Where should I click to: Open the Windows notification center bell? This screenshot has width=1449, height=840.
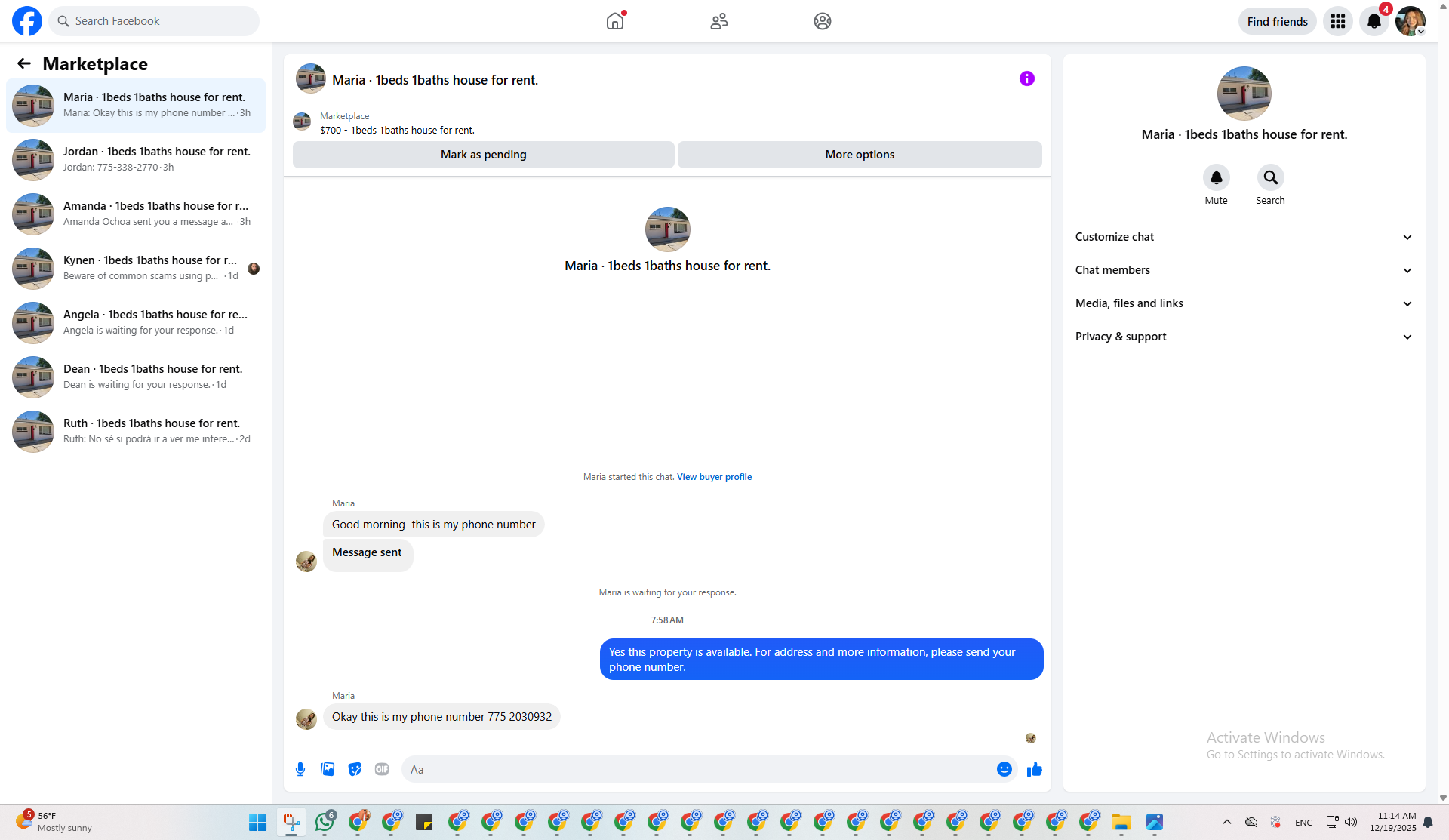1428,822
